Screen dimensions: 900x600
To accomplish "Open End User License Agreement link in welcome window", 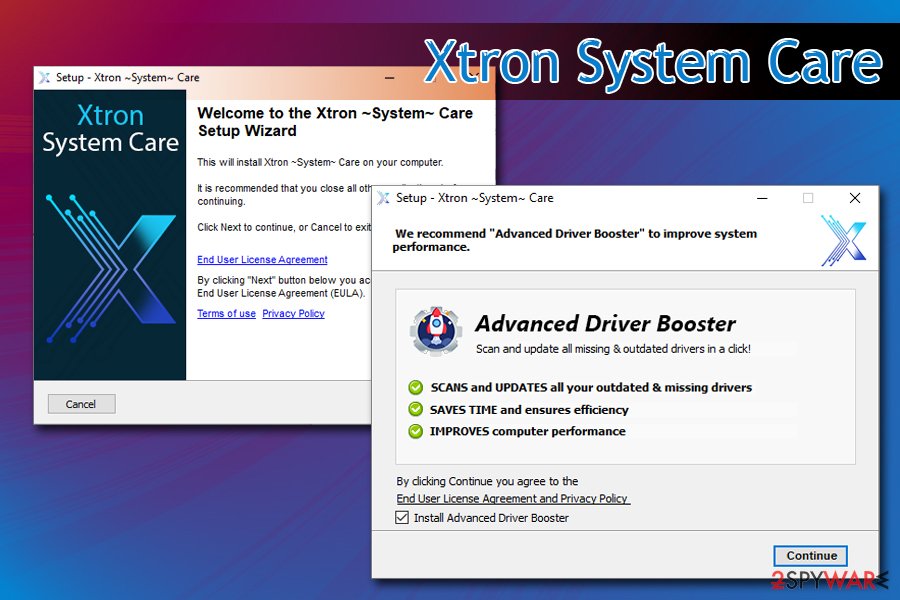I will pos(262,260).
